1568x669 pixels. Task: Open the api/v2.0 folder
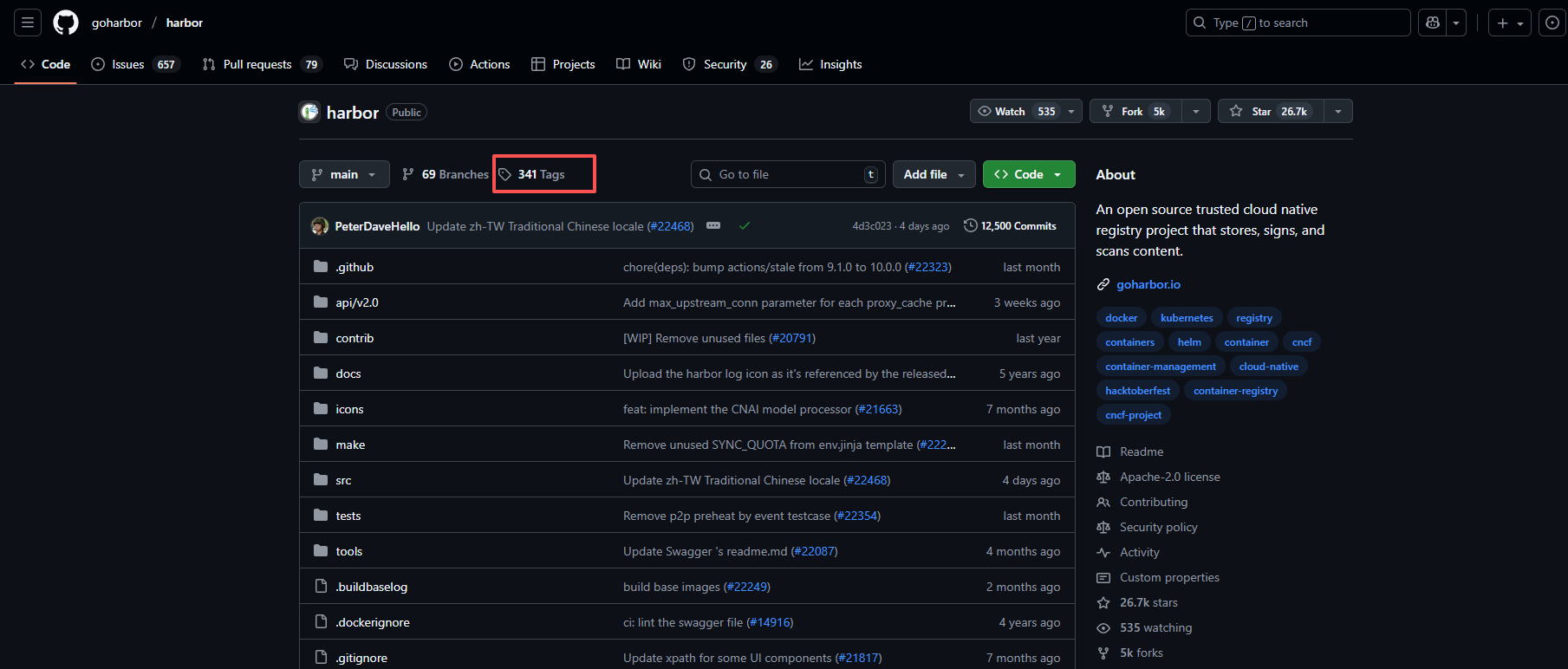coord(357,302)
